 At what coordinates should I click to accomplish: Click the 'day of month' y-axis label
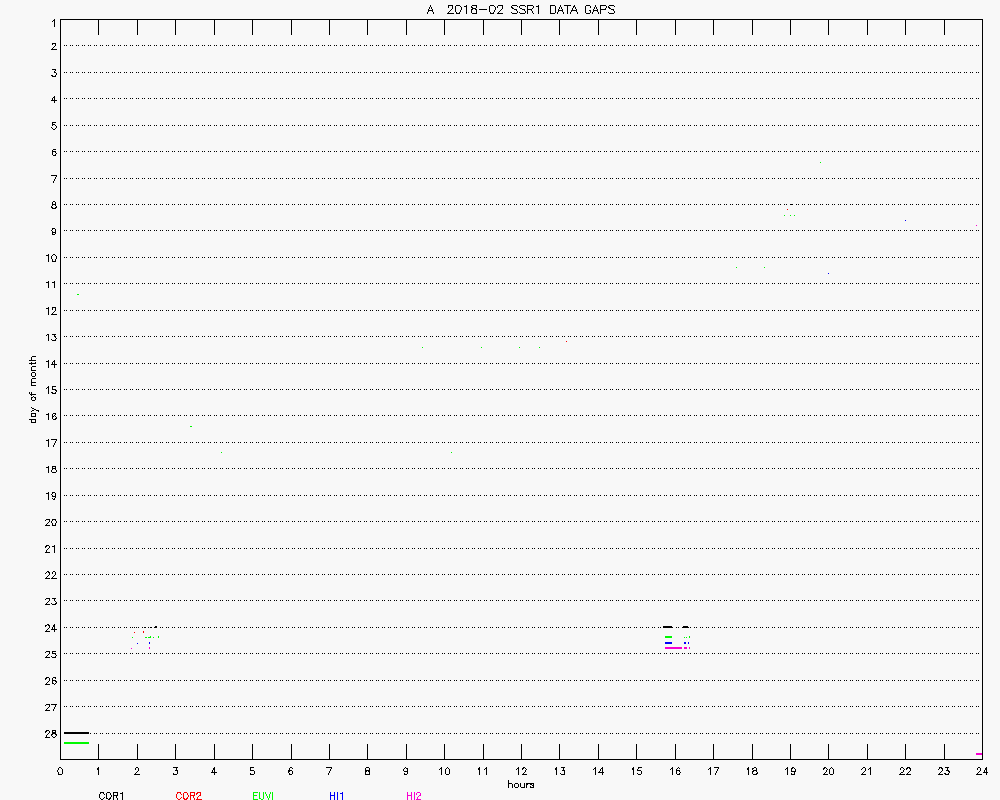tap(33, 389)
